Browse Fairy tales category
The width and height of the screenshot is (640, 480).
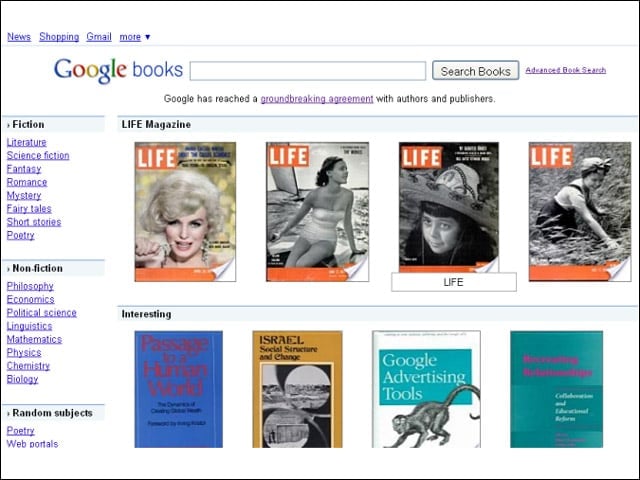coord(29,209)
